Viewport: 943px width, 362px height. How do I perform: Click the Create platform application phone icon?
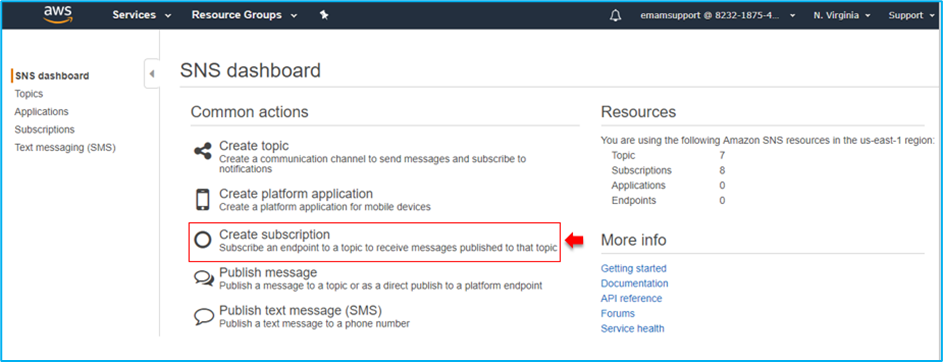203,199
